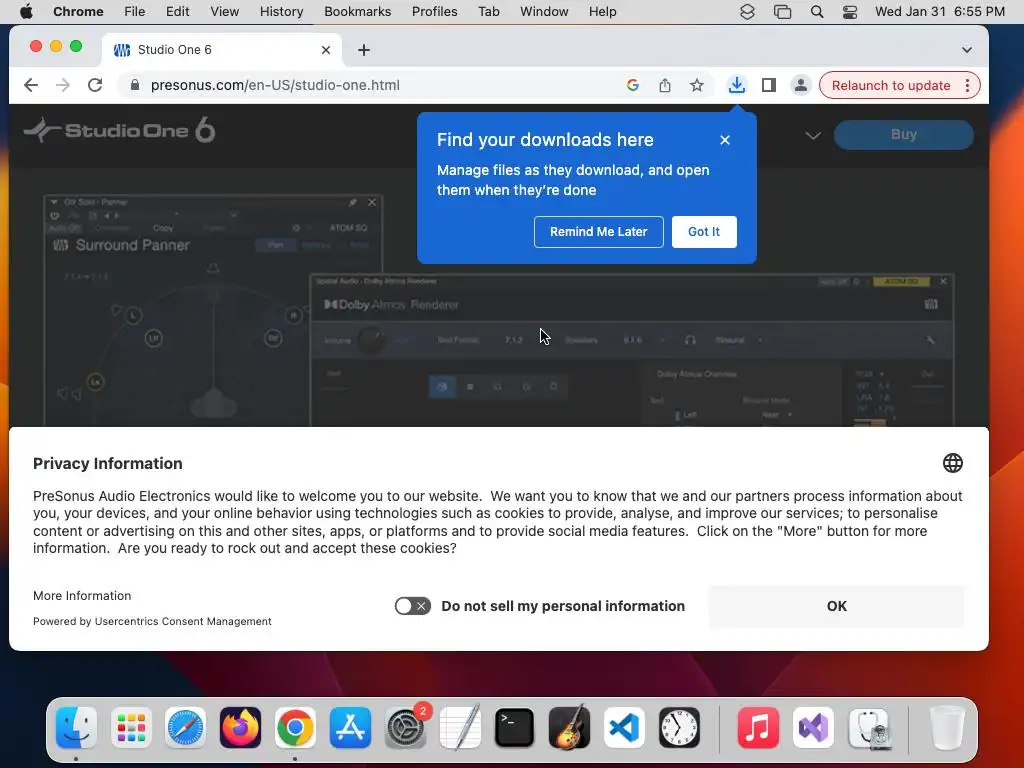Open the Profiles menu
This screenshot has height=768, width=1024.
(434, 12)
